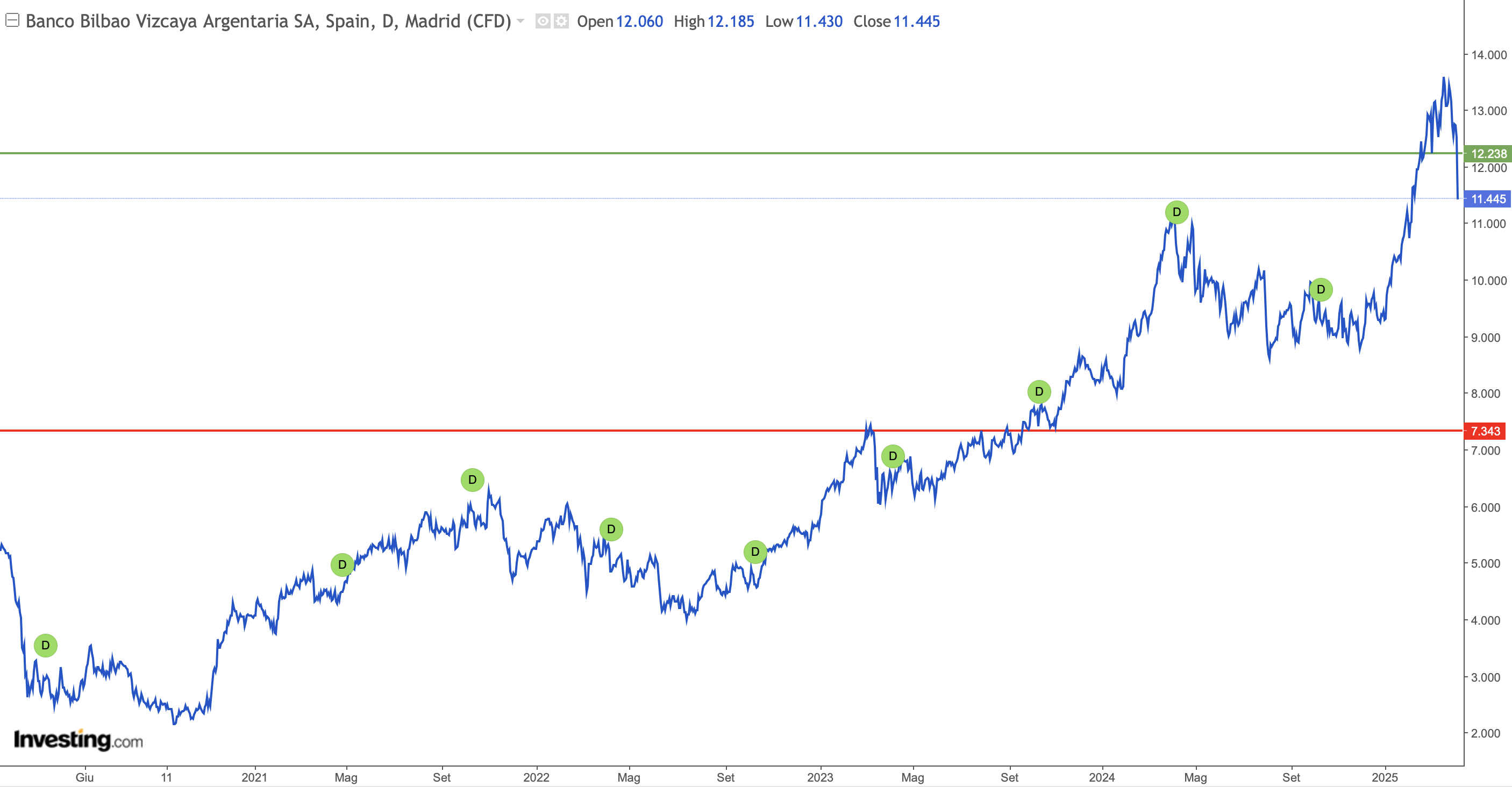Click the 2021 label on time axis
The height and width of the screenshot is (787, 1512).
click(x=254, y=777)
